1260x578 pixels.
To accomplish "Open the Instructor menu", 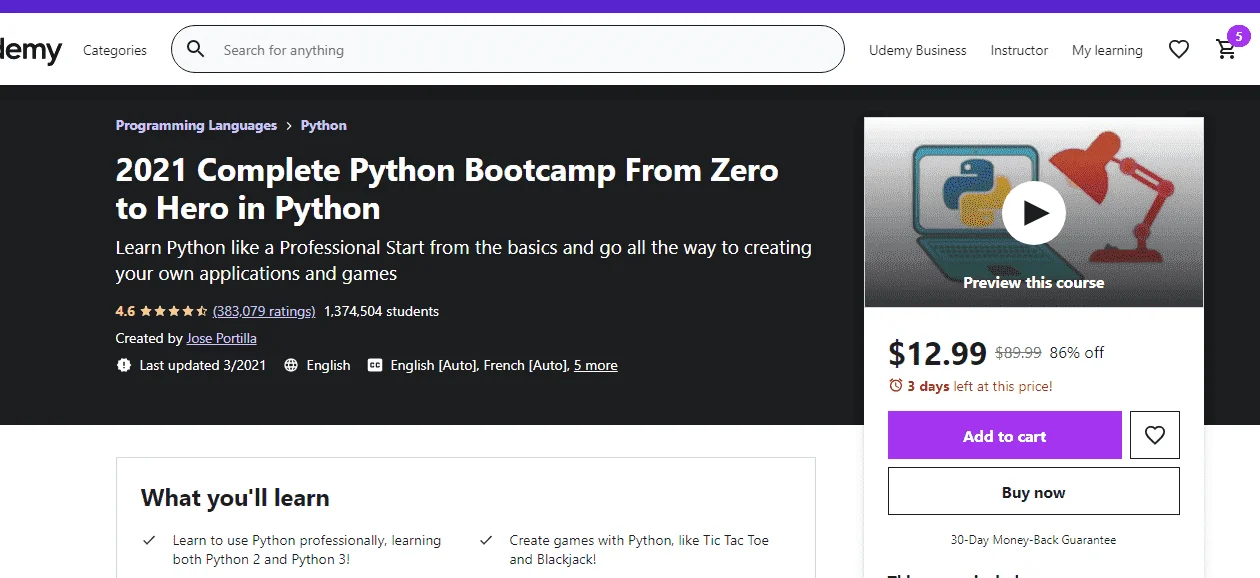I will pyautogui.click(x=1019, y=50).
